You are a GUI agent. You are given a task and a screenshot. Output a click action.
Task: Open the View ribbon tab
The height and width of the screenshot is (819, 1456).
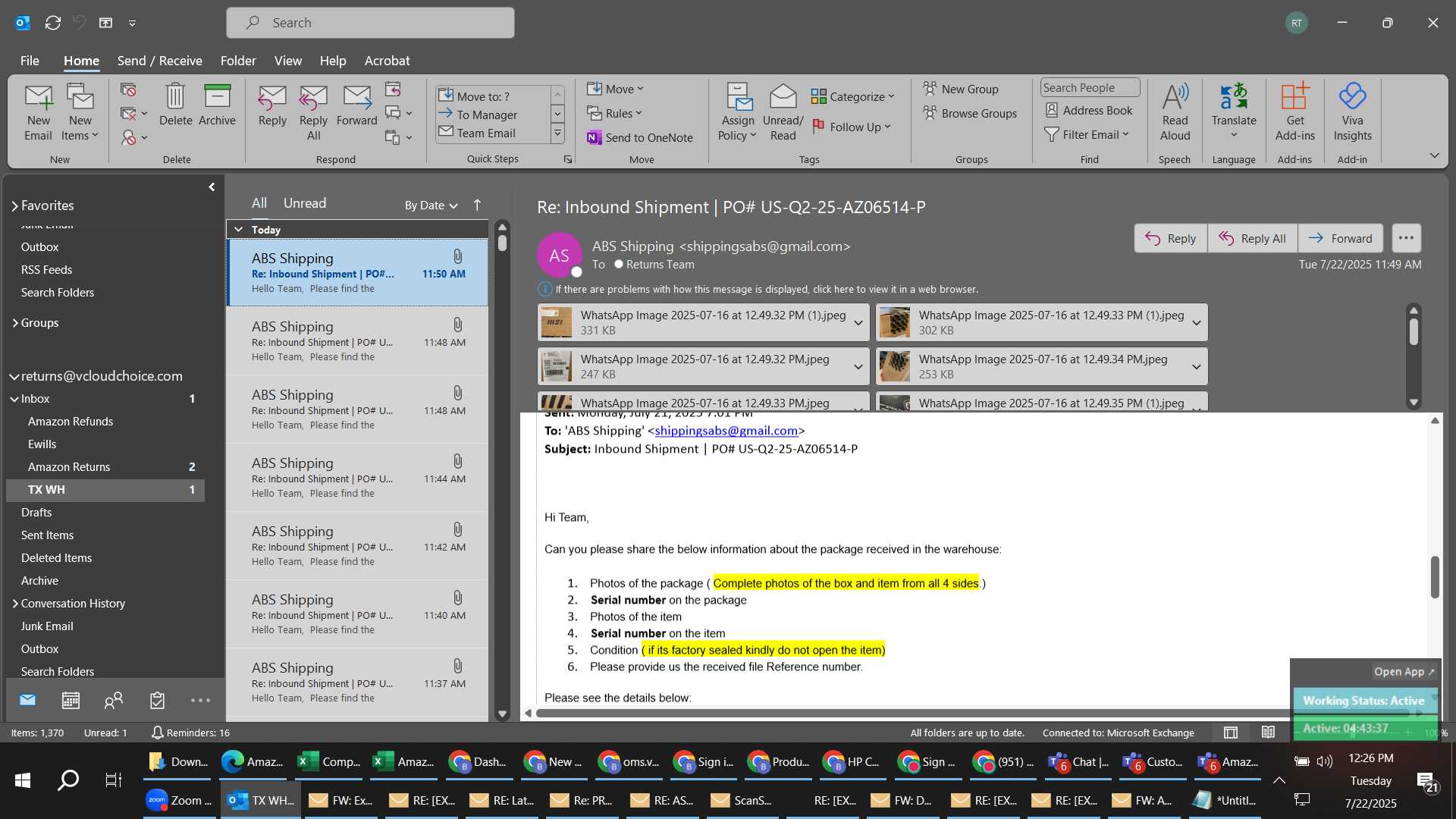287,61
